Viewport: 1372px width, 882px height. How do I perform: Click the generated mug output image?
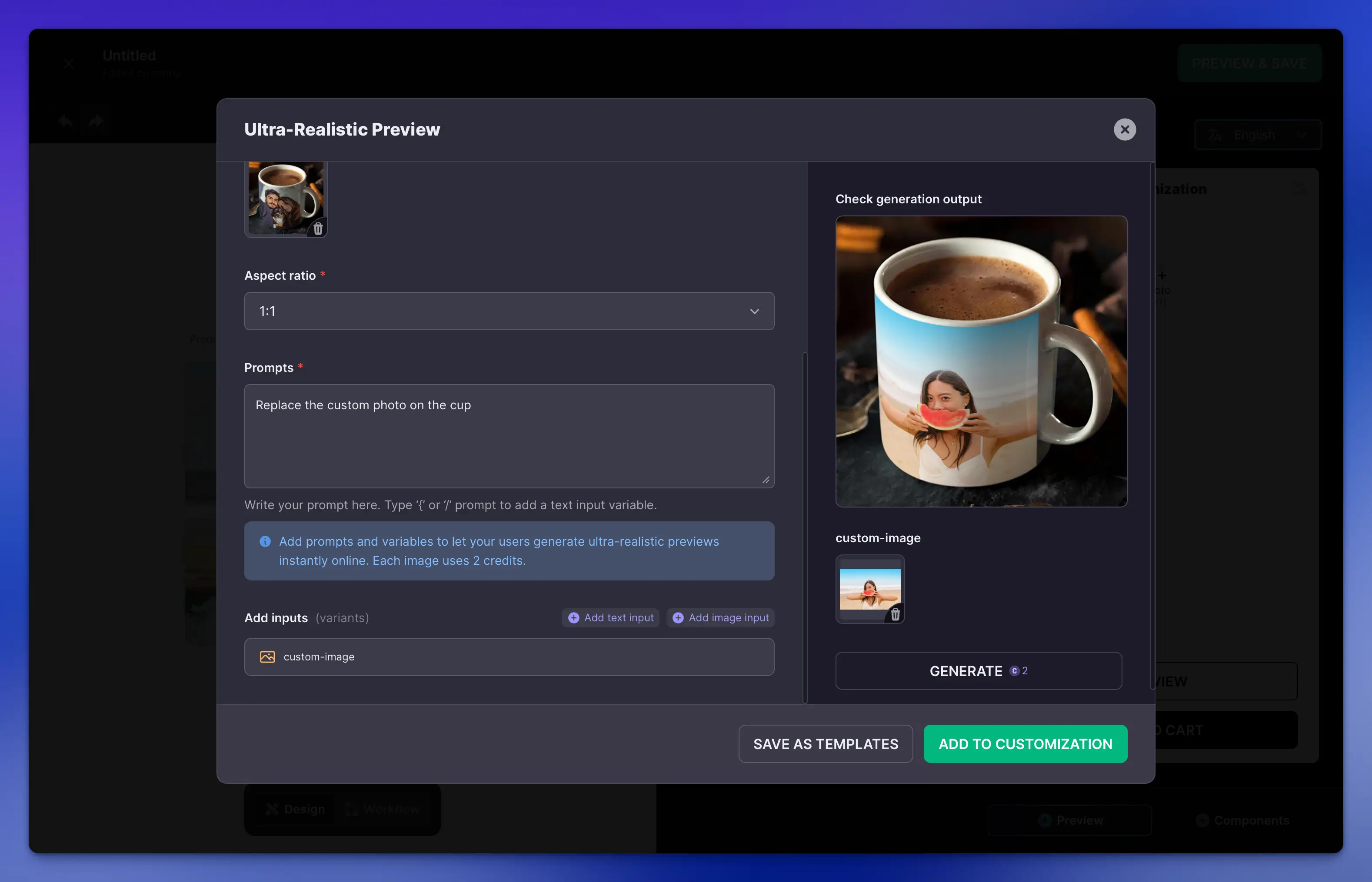[981, 361]
